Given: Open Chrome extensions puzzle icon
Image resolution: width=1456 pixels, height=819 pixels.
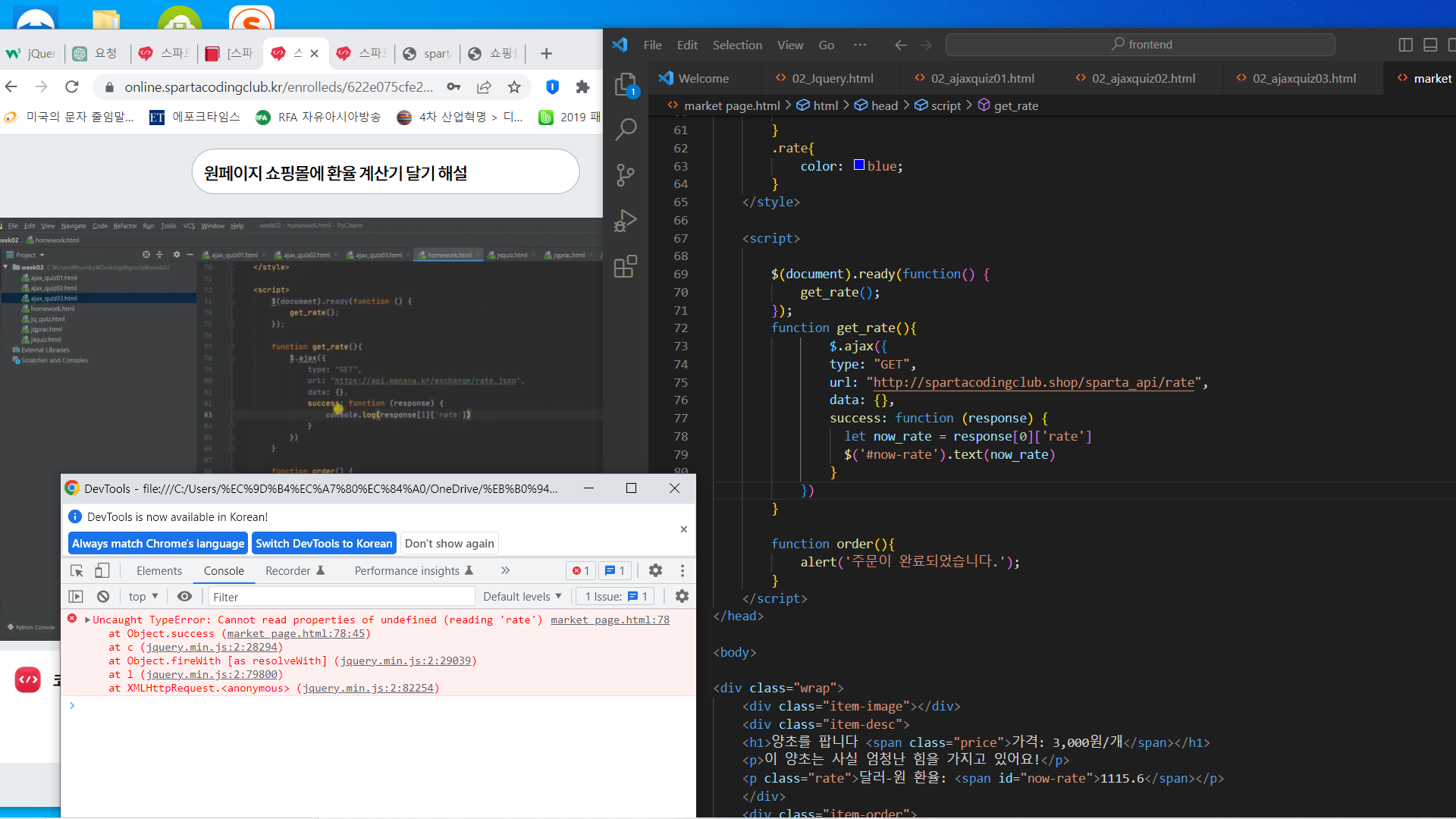Looking at the screenshot, I should (x=582, y=86).
